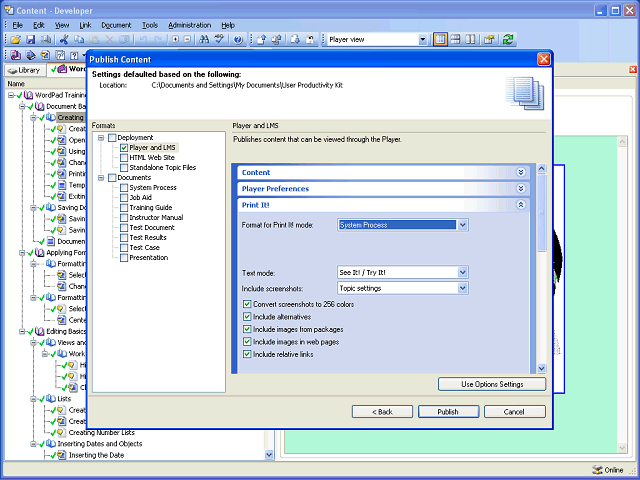Check the Training Guide format
640x480 pixels.
click(124, 208)
